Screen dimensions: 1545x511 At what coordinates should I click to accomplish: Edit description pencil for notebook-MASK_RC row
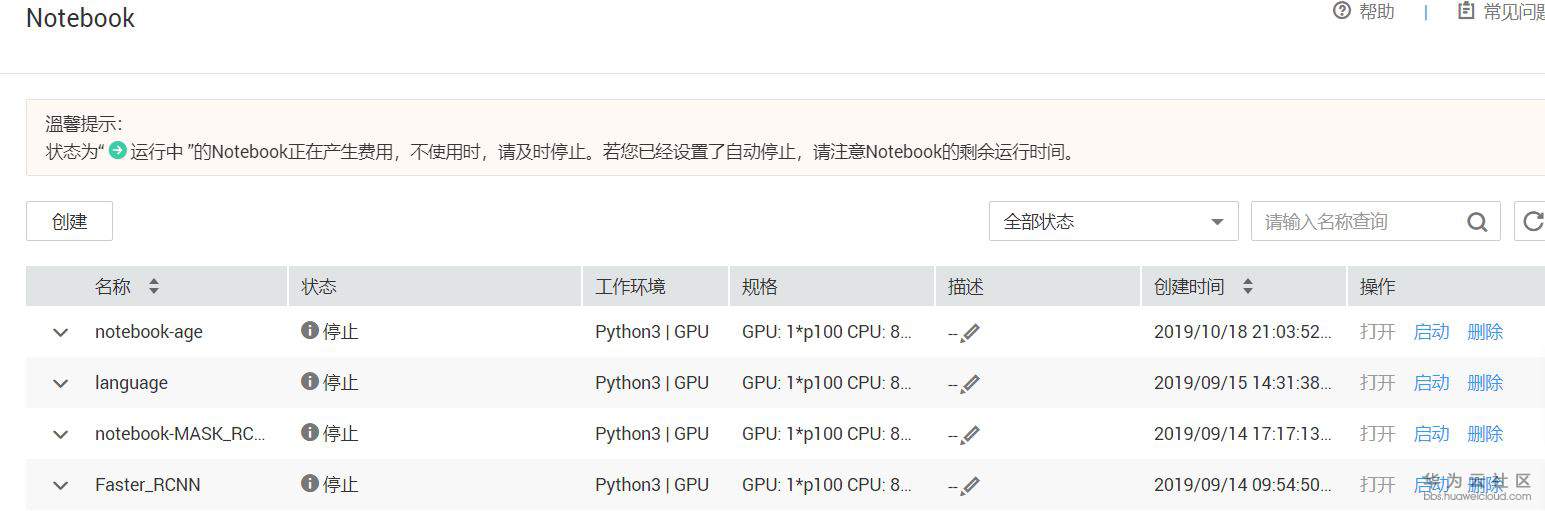(x=970, y=435)
